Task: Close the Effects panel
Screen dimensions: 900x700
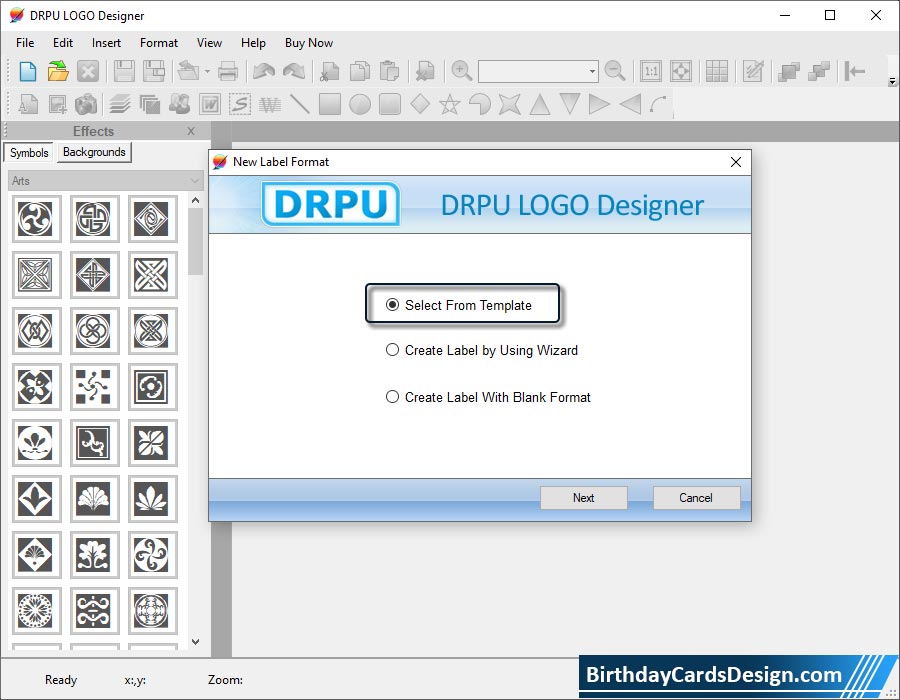Action: coord(191,131)
